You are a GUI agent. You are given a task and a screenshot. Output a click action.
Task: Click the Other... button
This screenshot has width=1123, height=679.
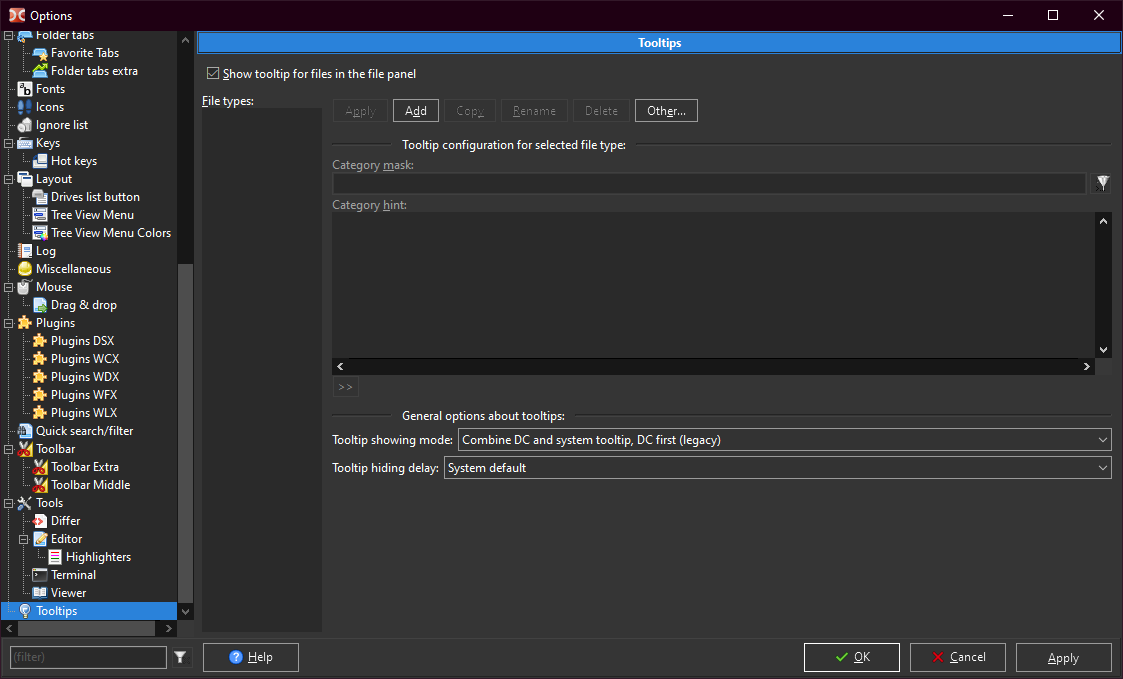(666, 111)
